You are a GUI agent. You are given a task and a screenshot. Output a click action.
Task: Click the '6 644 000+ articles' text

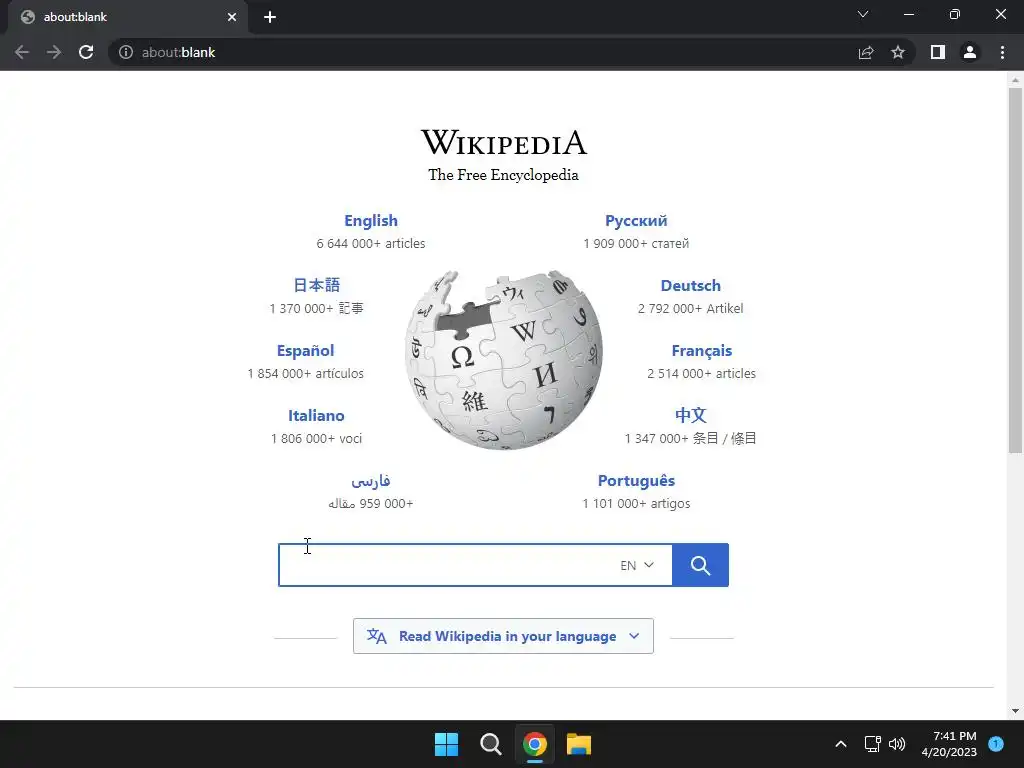[371, 244]
